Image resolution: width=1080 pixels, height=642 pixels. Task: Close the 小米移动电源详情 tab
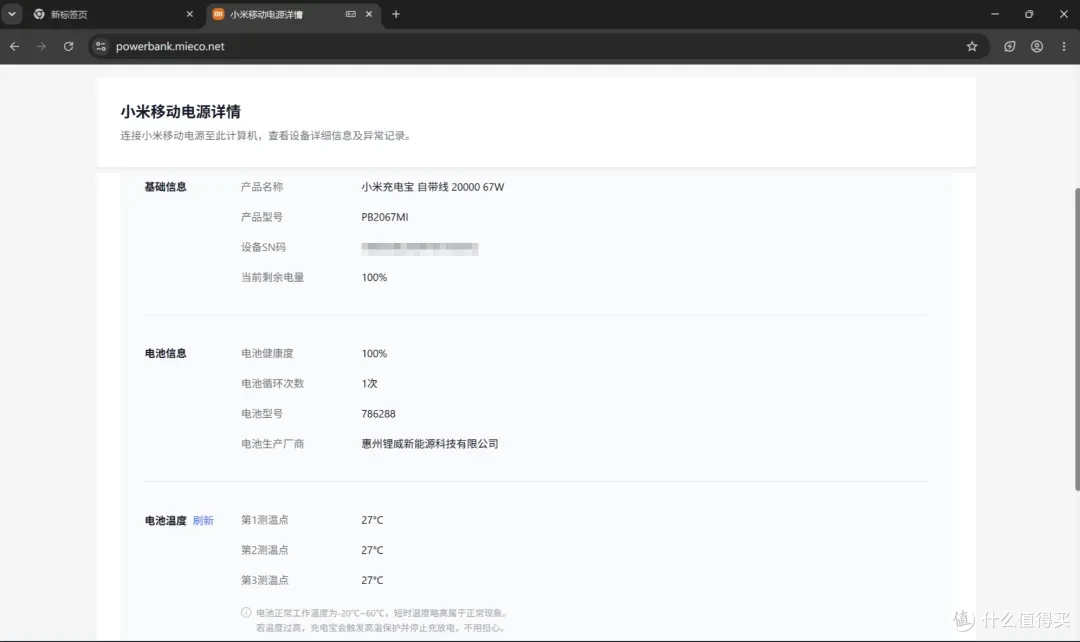pyautogui.click(x=368, y=14)
